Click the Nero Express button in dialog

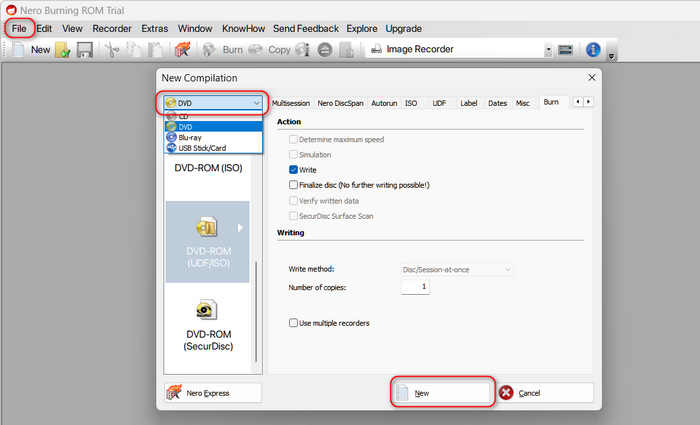[x=212, y=393]
